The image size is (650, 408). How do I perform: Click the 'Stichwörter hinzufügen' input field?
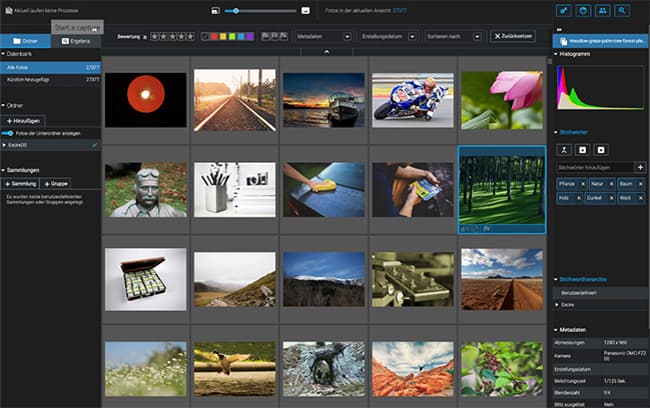tap(595, 167)
